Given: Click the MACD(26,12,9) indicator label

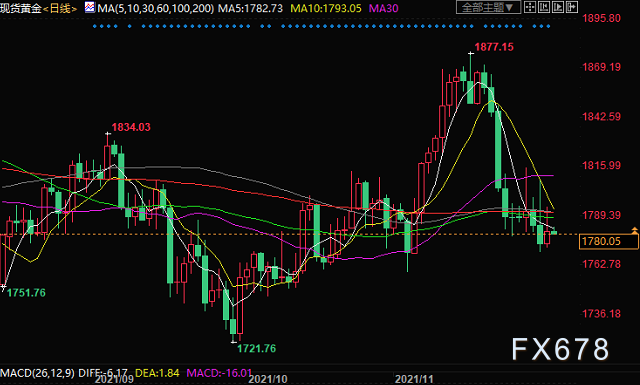Looking at the screenshot, I should [38, 373].
